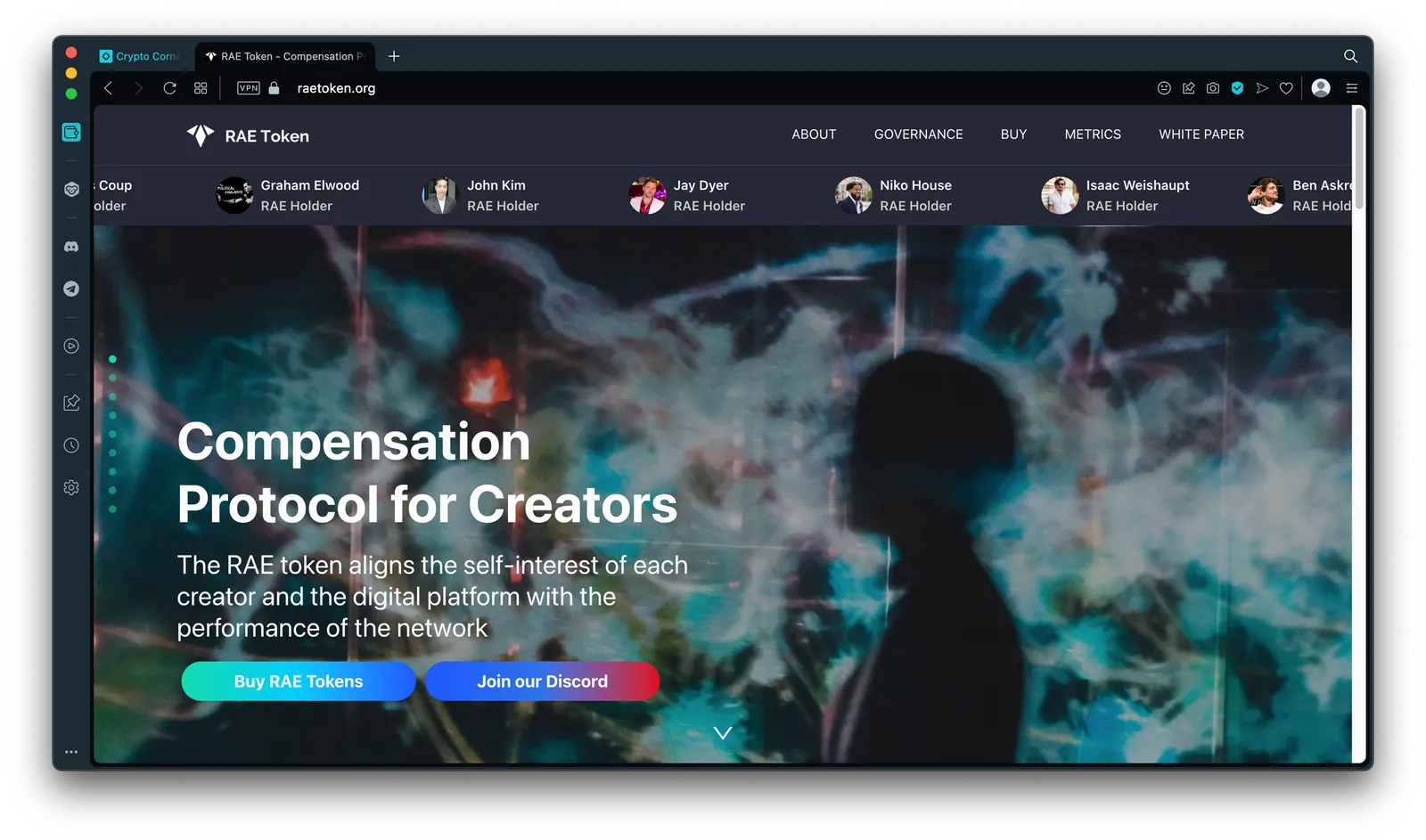Open the crypto shield icon in sidebar

coord(71,189)
